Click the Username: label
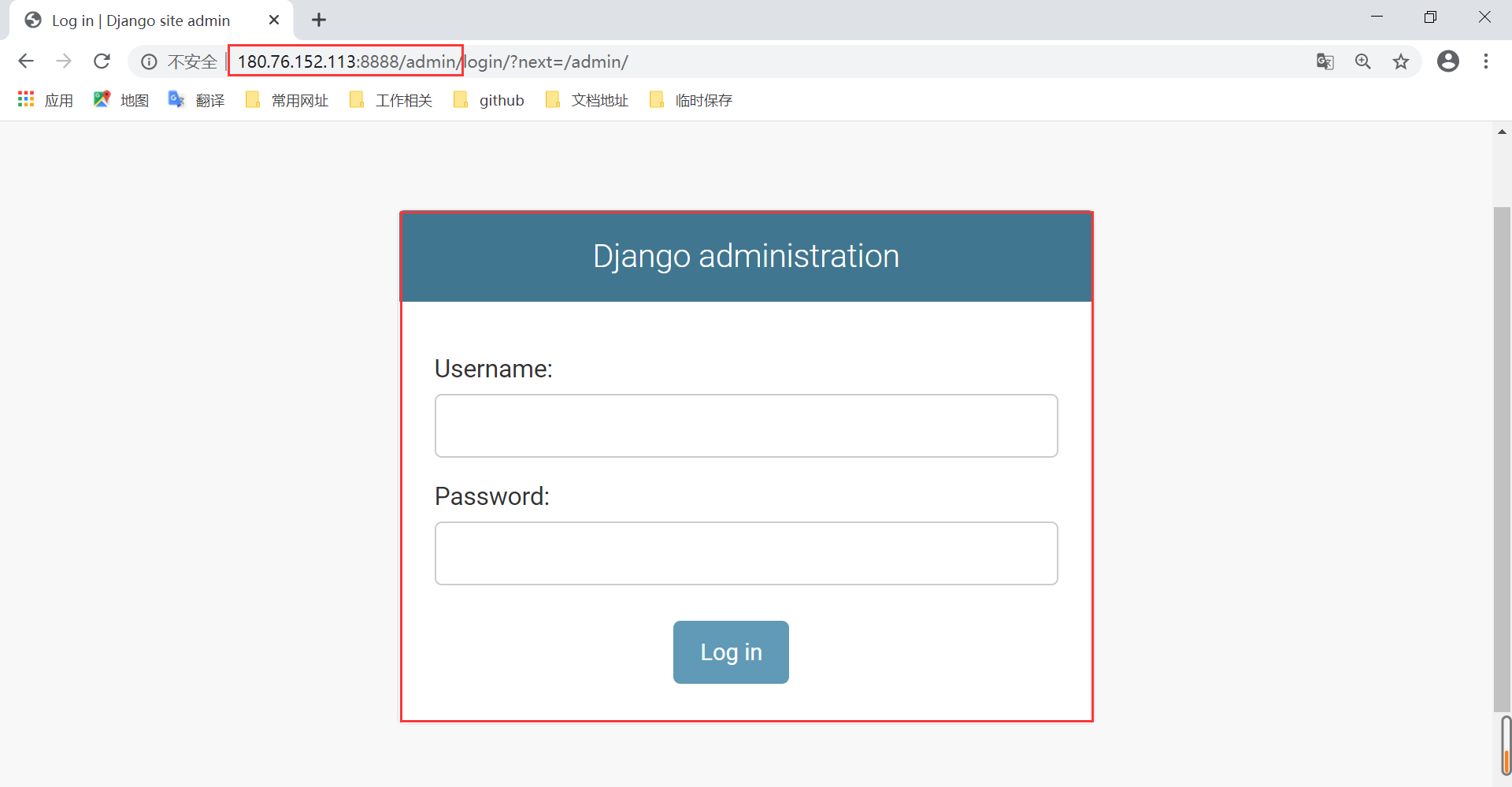The height and width of the screenshot is (787, 1512). pyautogui.click(x=494, y=369)
